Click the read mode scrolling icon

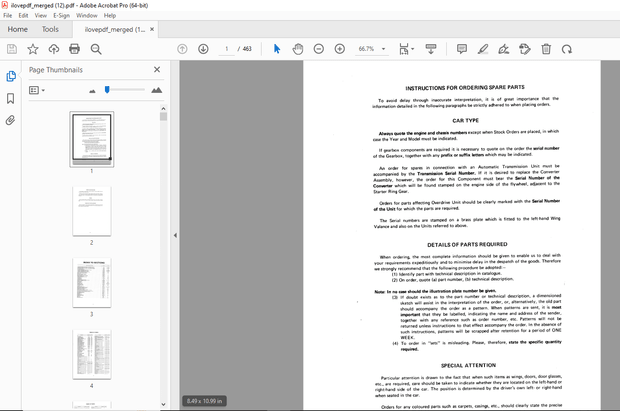pos(431,49)
